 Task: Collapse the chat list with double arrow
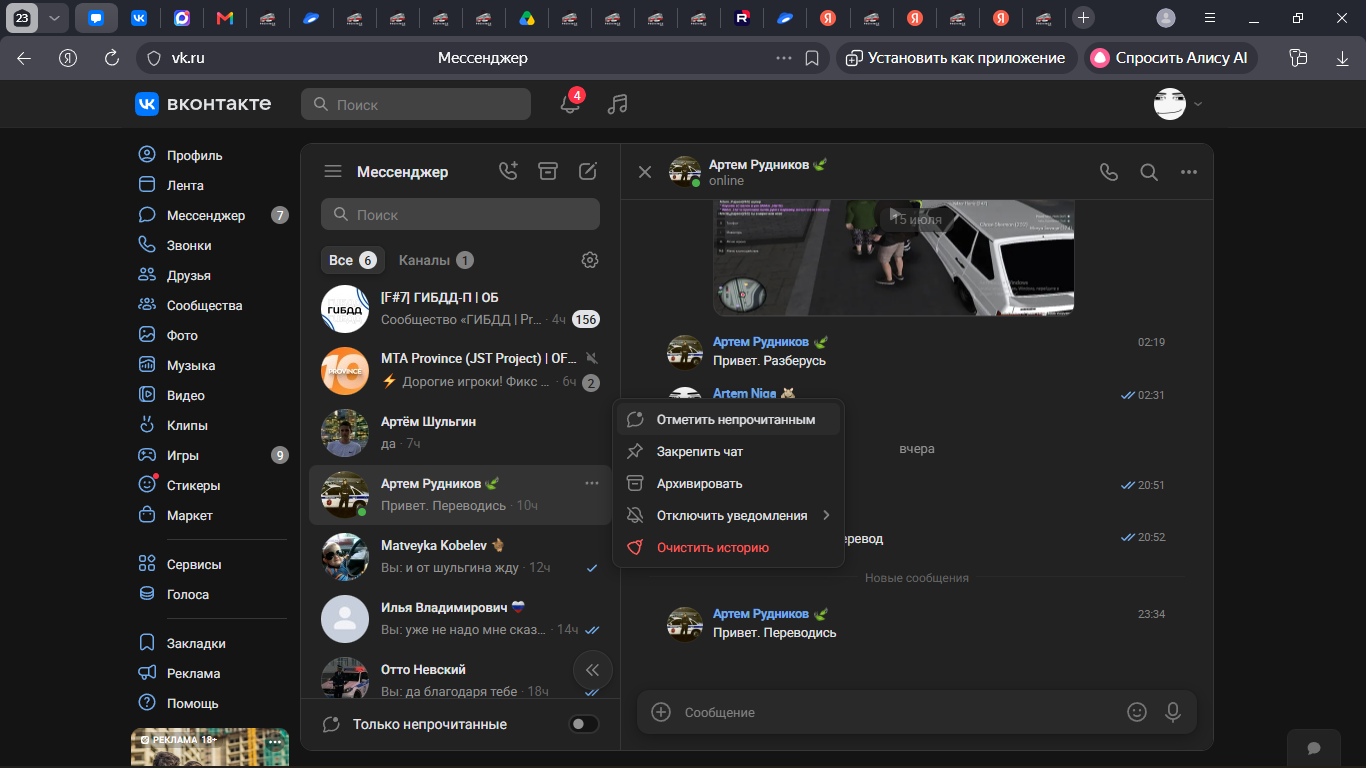click(x=592, y=670)
